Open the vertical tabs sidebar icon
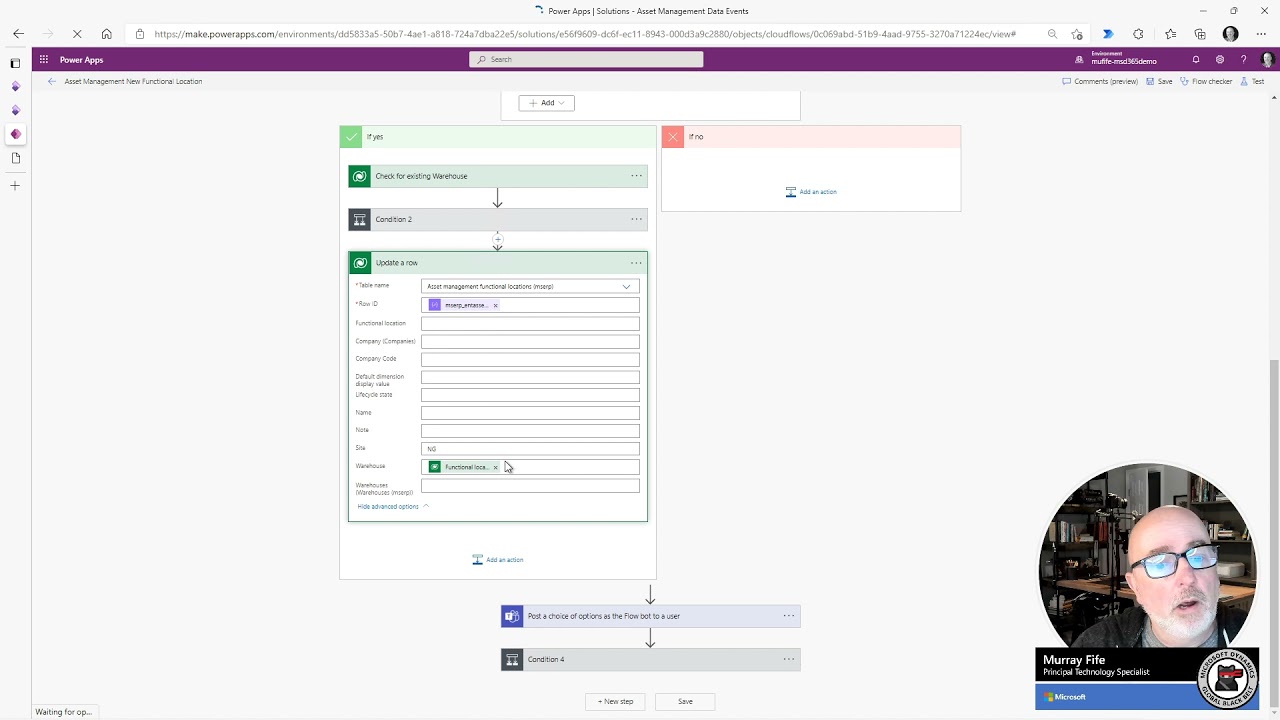The image size is (1280, 720). click(15, 63)
